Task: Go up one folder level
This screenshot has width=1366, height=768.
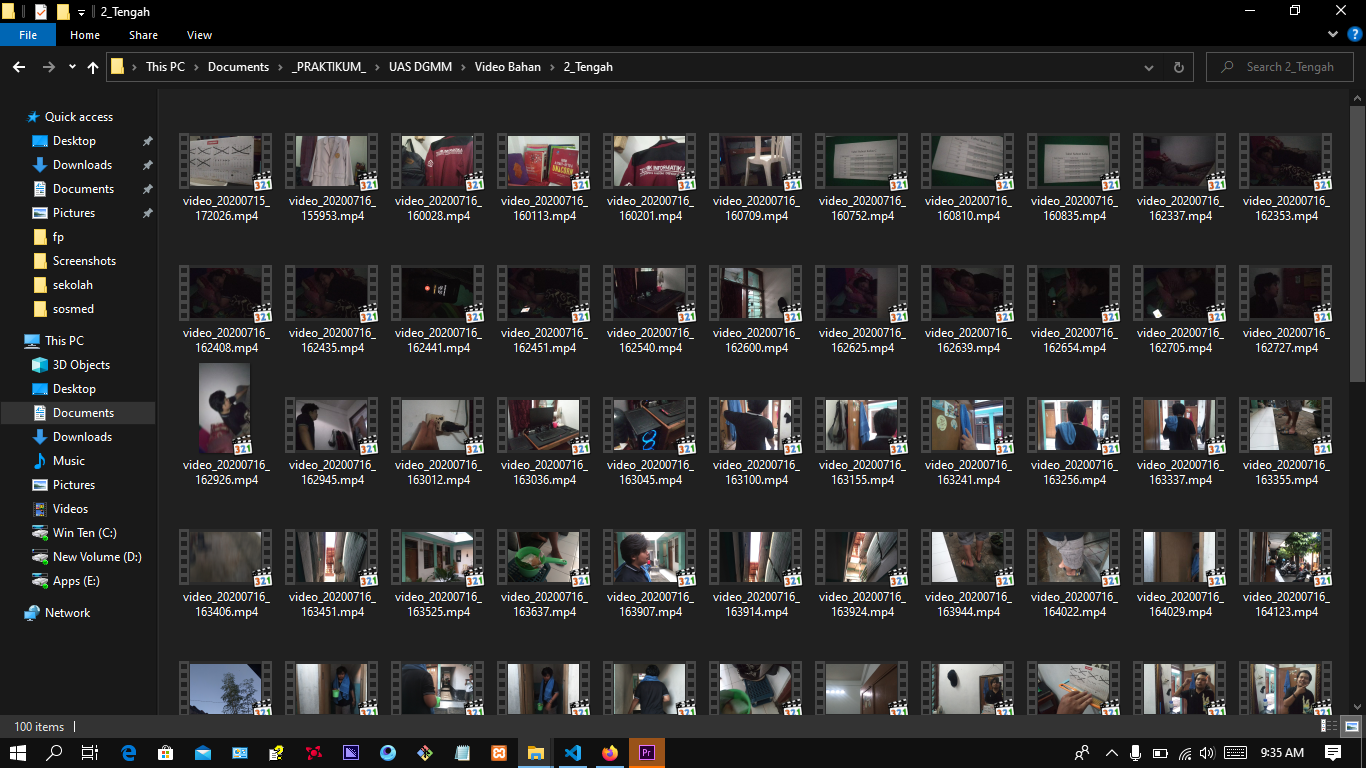Action: click(93, 67)
